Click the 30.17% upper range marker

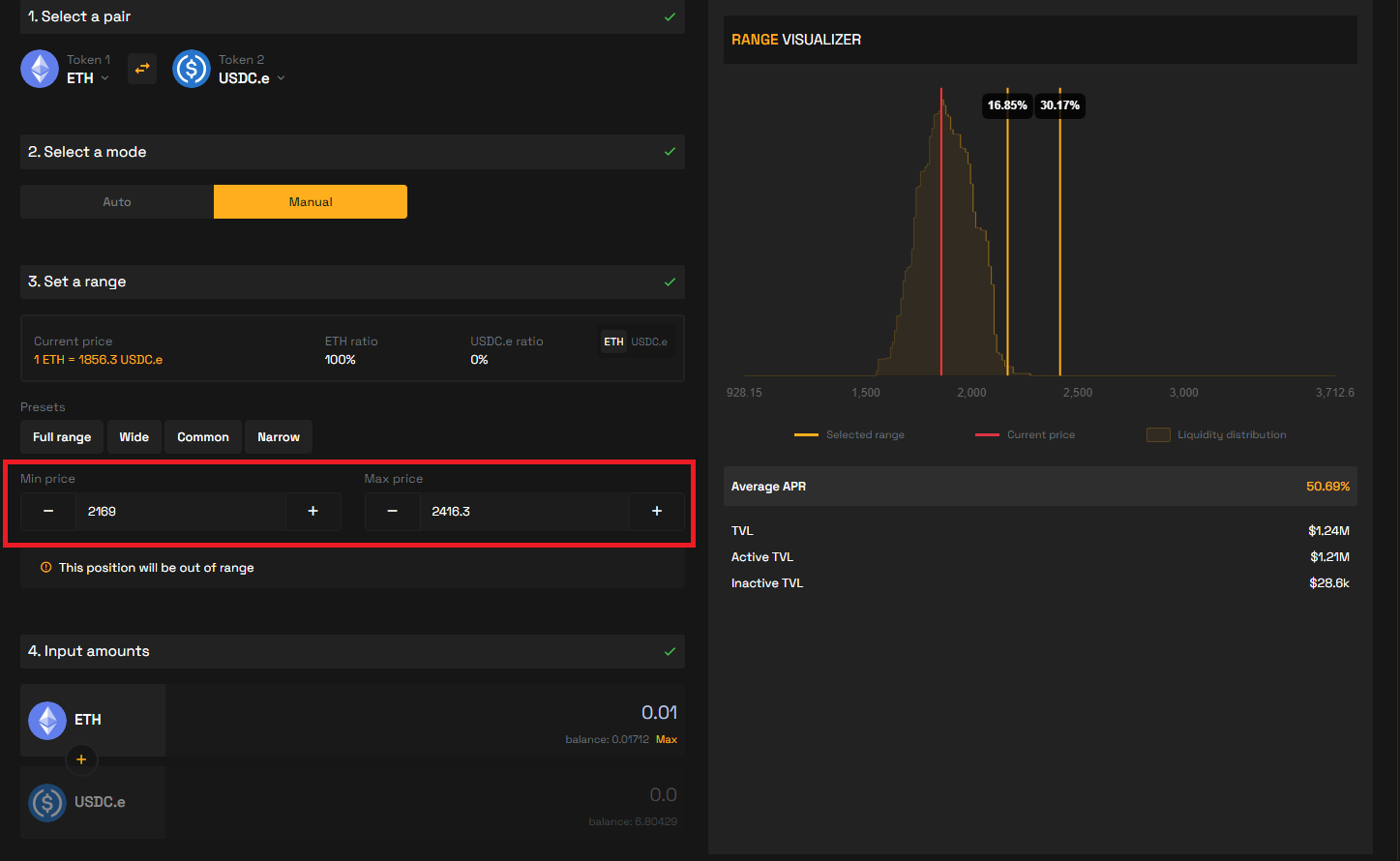pyautogui.click(x=1059, y=105)
